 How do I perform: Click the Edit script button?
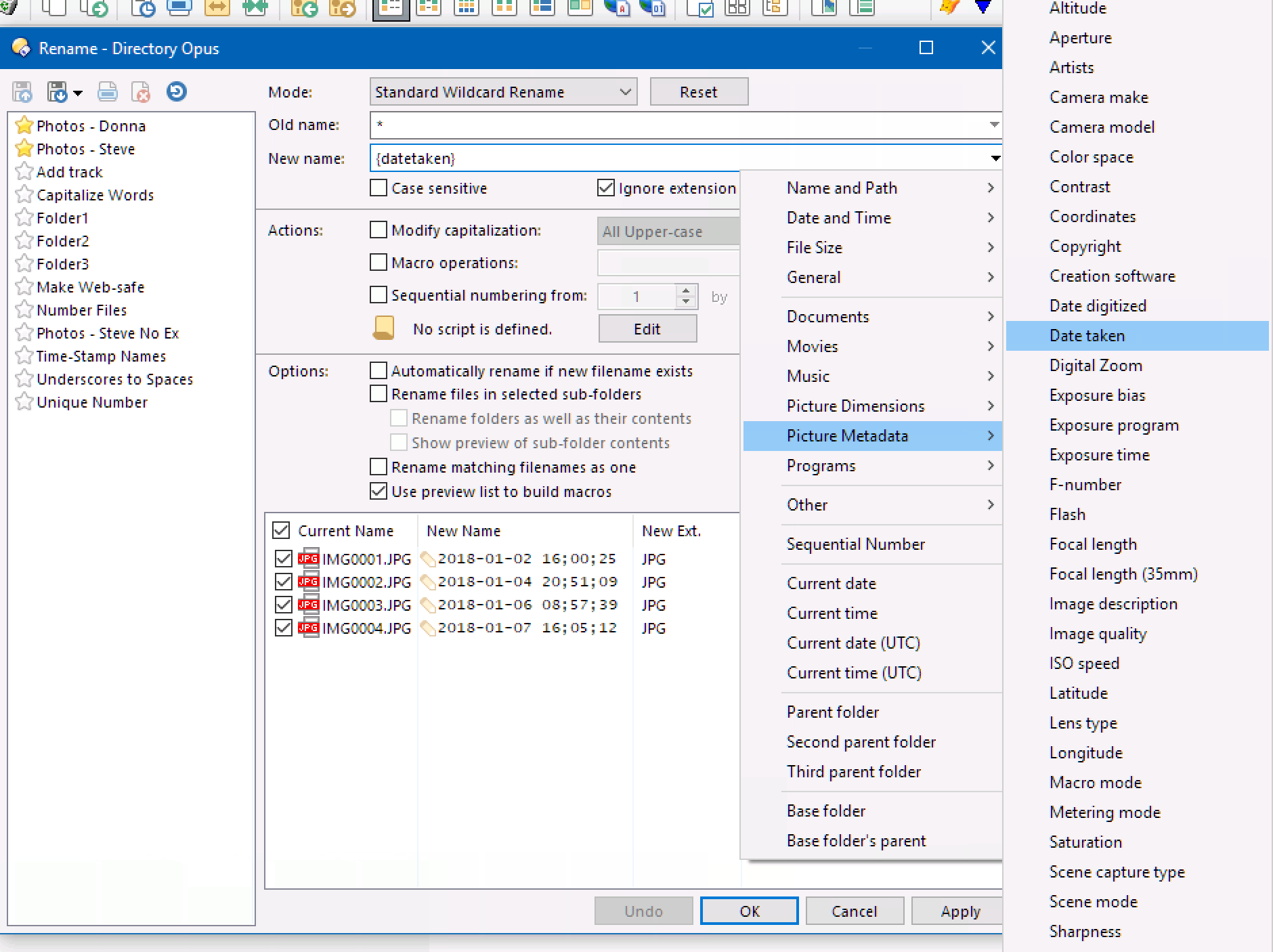point(647,328)
